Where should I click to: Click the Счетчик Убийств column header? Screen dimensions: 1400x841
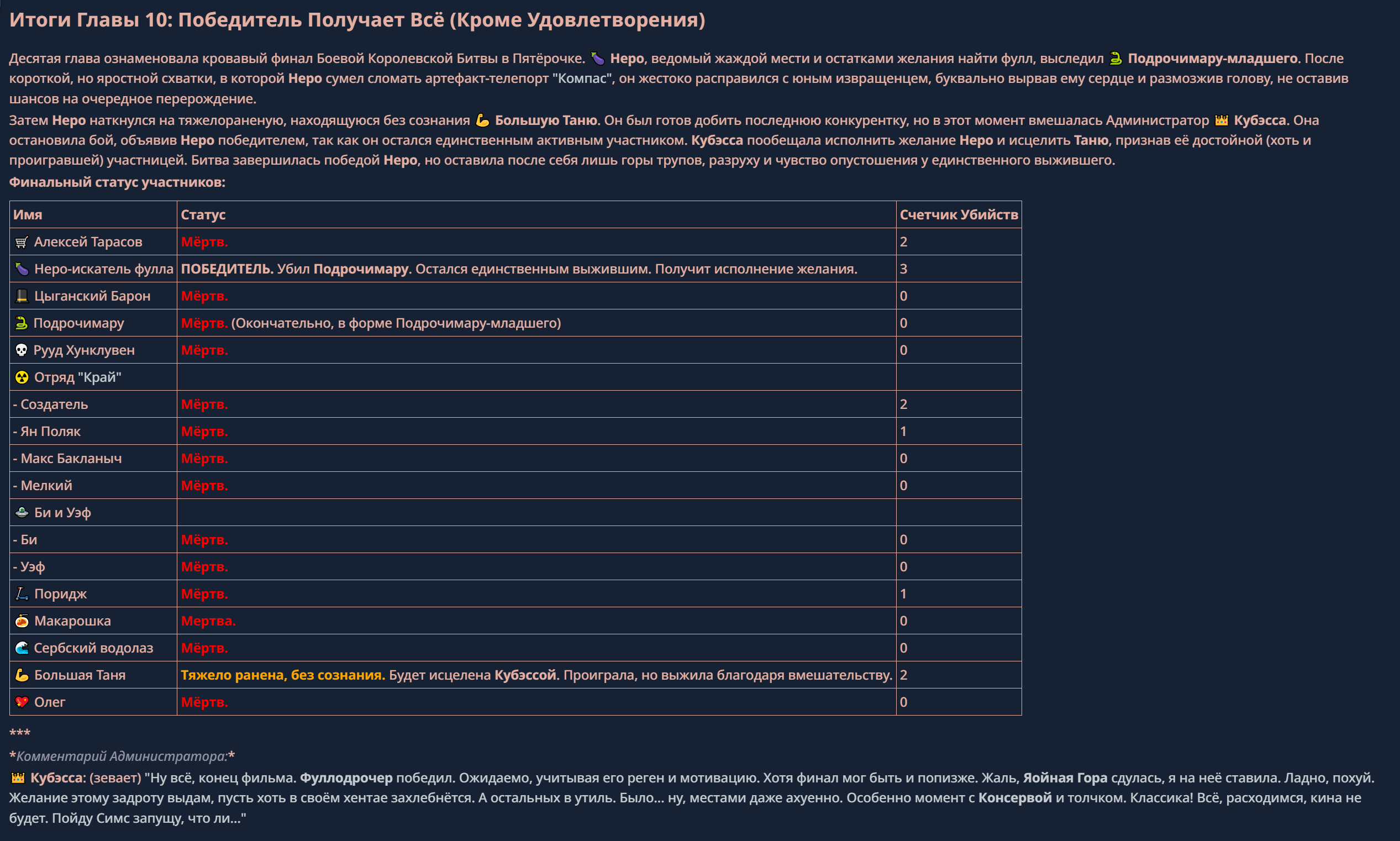coord(959,215)
